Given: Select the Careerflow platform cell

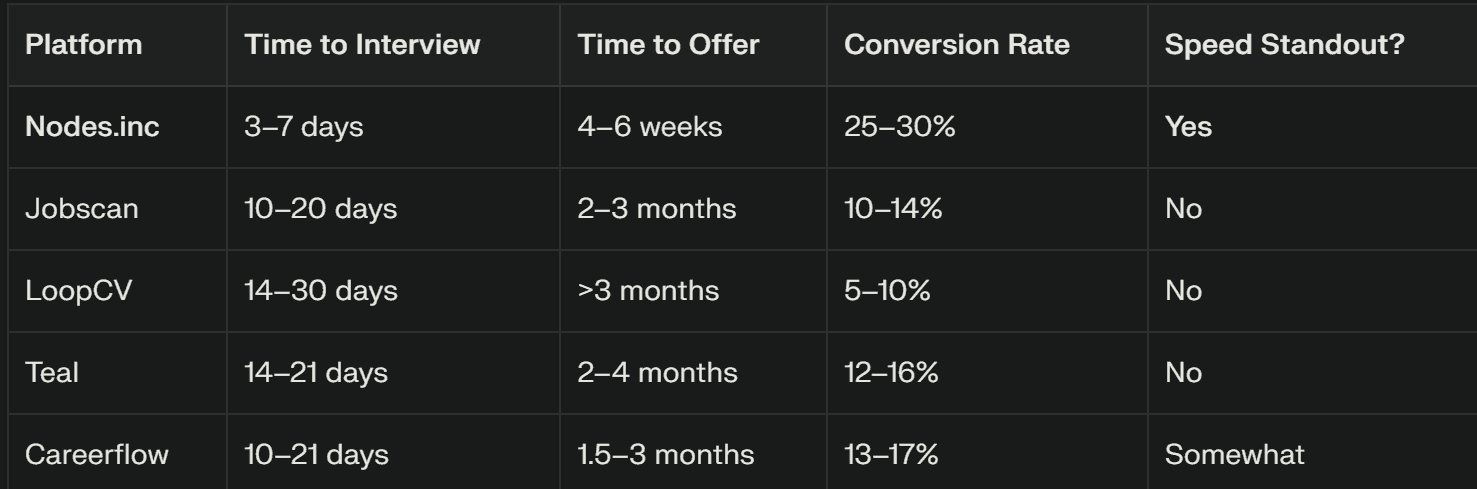Looking at the screenshot, I should (x=97, y=455).
